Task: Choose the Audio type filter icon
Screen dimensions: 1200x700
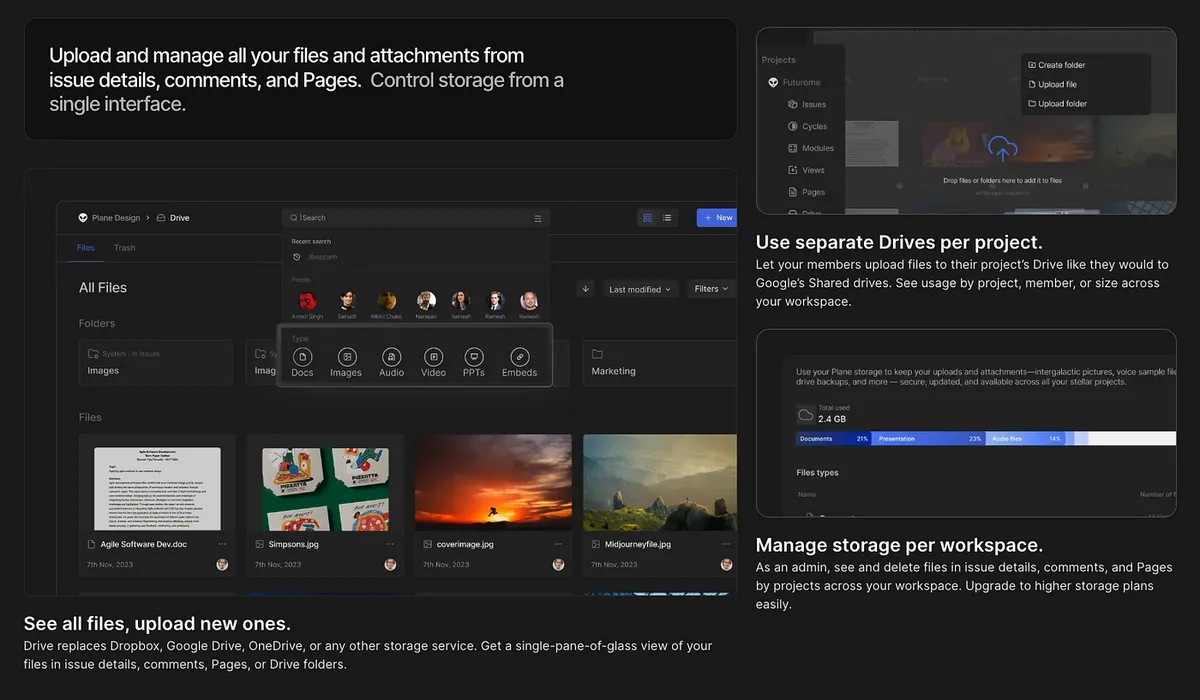Action: (391, 357)
